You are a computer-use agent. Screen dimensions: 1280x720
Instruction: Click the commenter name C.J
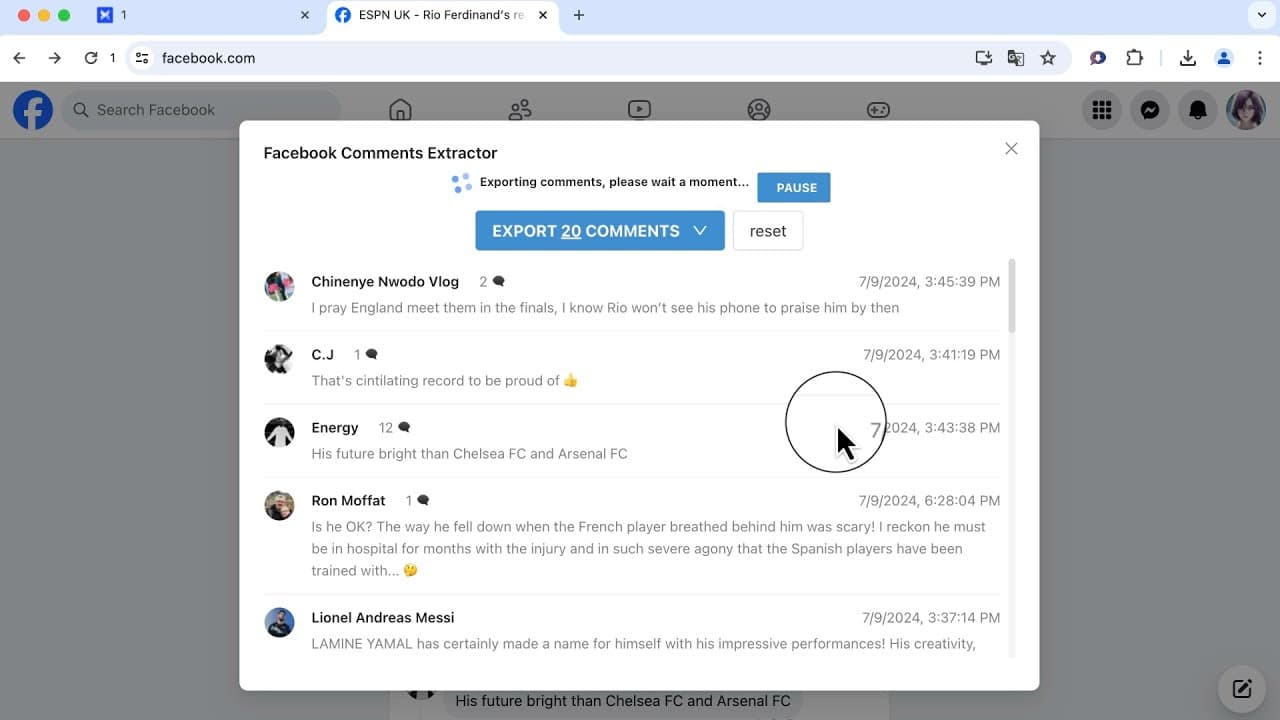tap(323, 355)
